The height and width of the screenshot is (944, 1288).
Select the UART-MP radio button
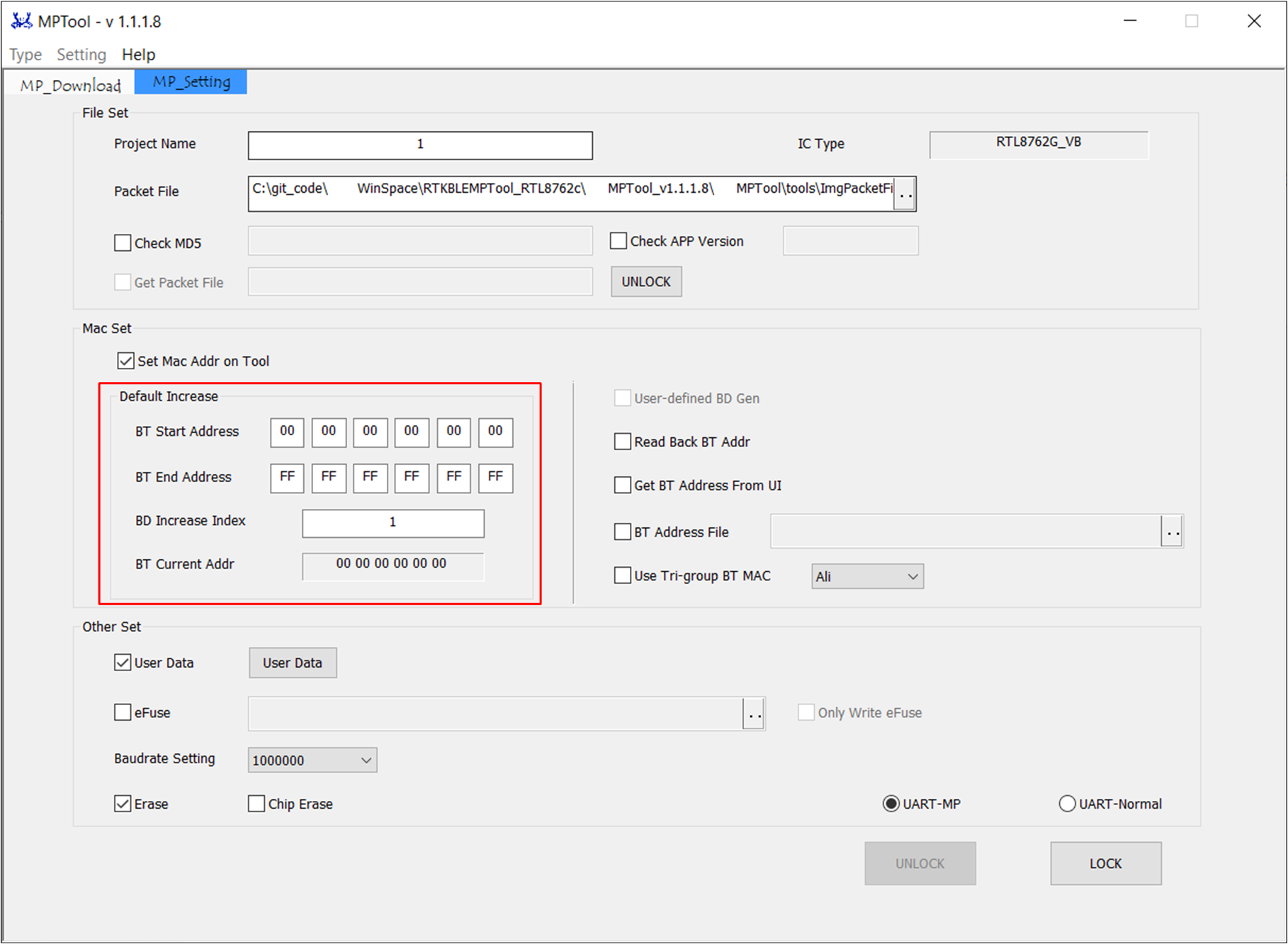[891, 804]
